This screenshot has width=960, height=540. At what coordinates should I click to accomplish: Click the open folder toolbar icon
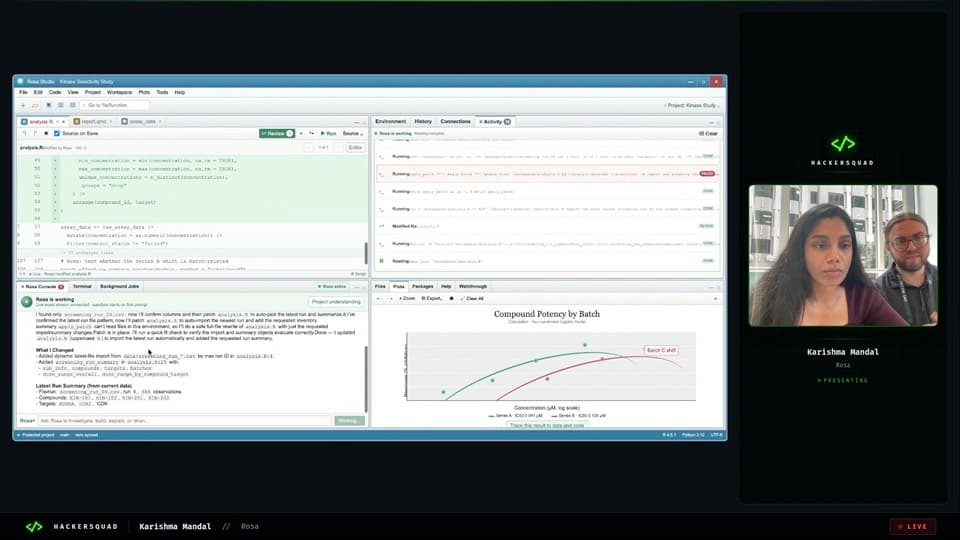(x=35, y=105)
